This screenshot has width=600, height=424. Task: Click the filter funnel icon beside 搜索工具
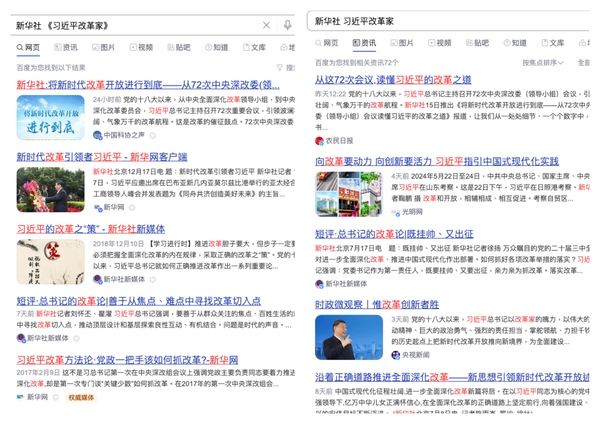pyautogui.click(x=290, y=67)
